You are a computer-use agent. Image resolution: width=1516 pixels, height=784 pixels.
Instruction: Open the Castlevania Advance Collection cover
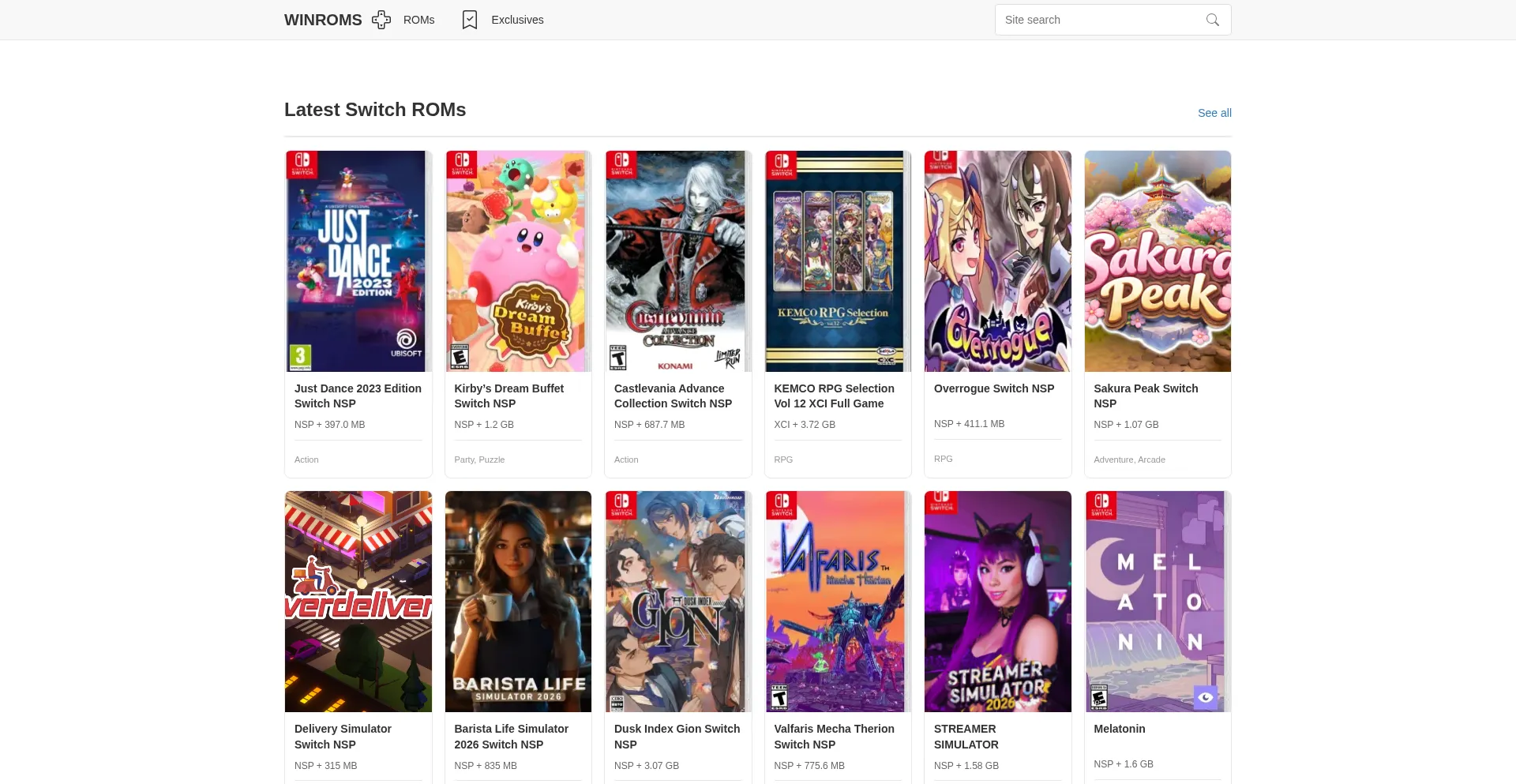(x=678, y=261)
